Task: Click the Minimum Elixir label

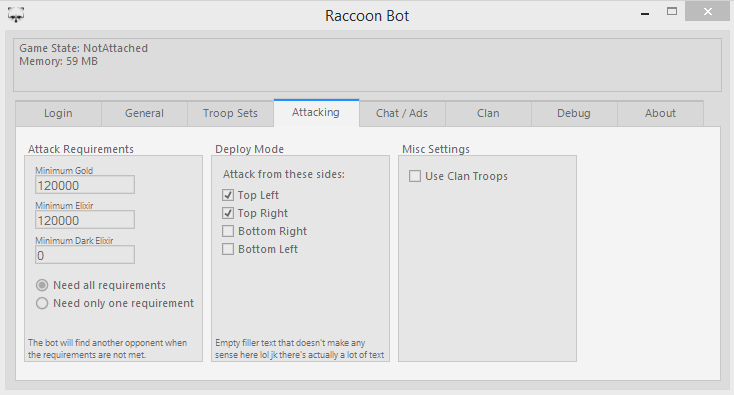Action: coord(64,205)
